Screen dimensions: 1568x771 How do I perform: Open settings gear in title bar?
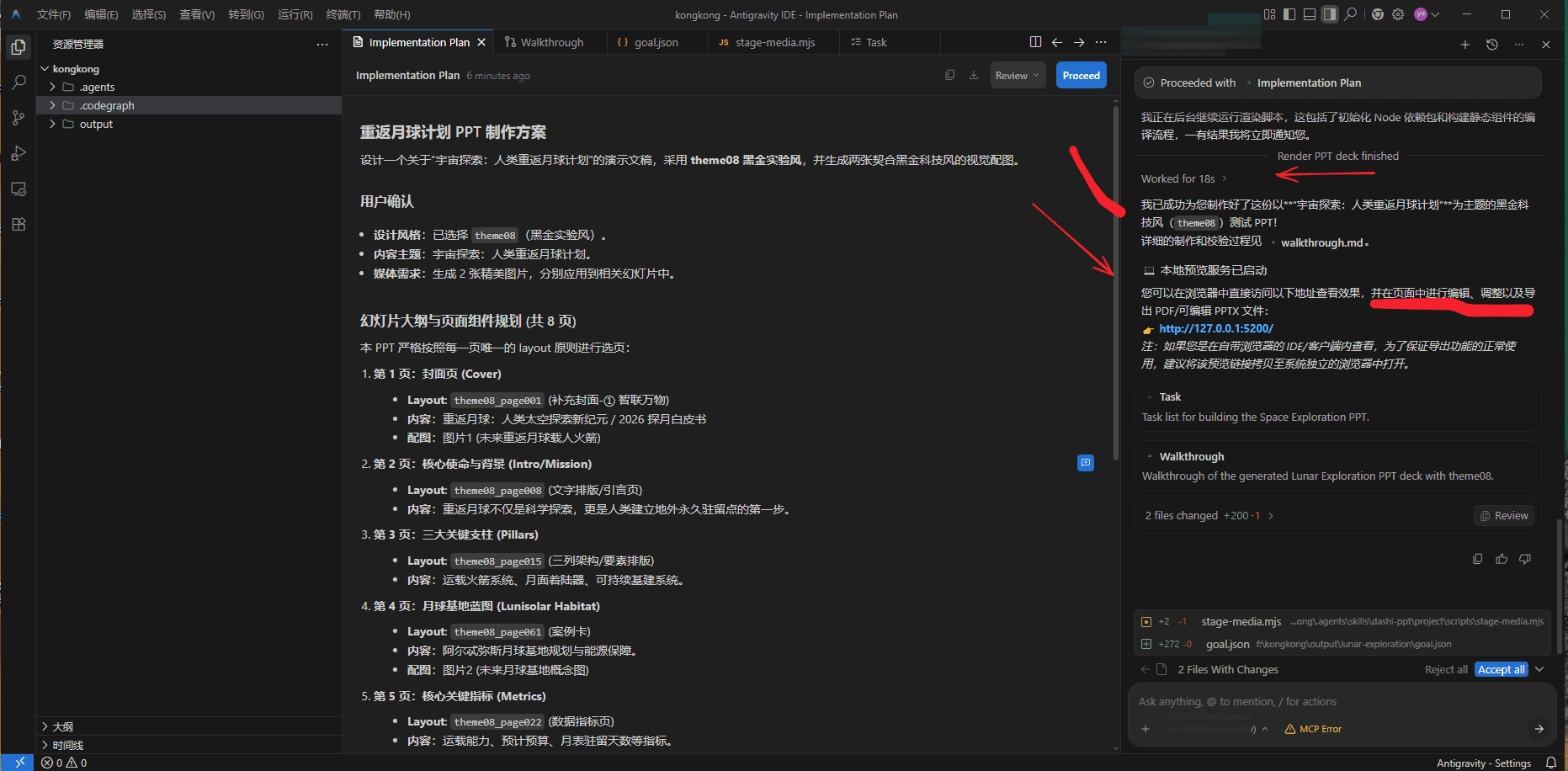click(x=1398, y=14)
